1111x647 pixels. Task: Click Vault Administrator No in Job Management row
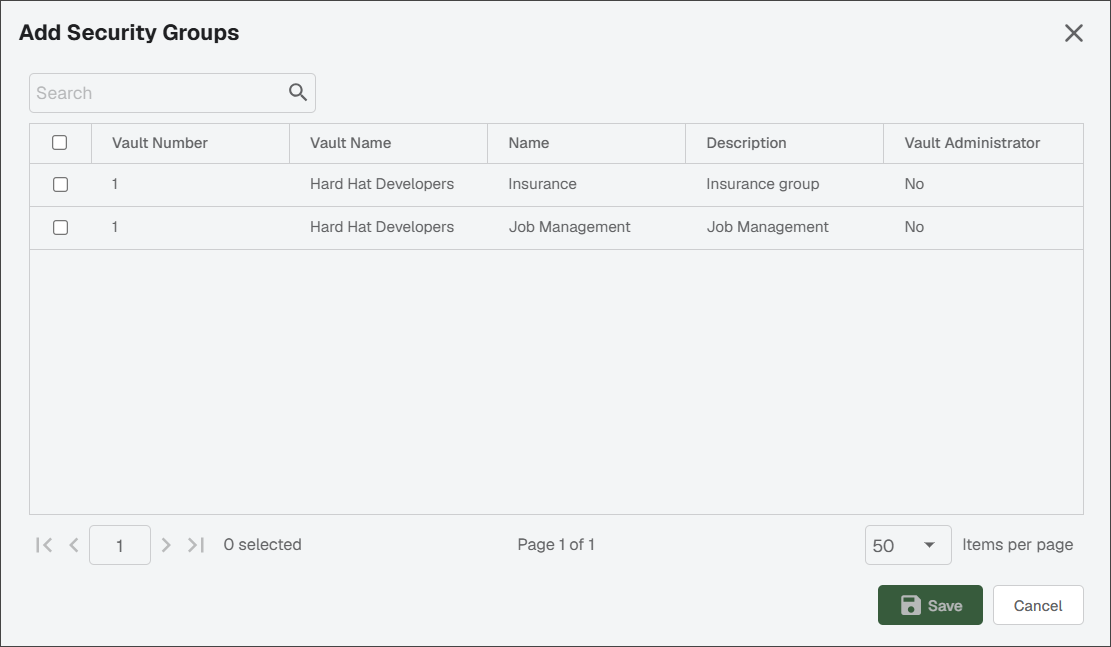coord(914,227)
